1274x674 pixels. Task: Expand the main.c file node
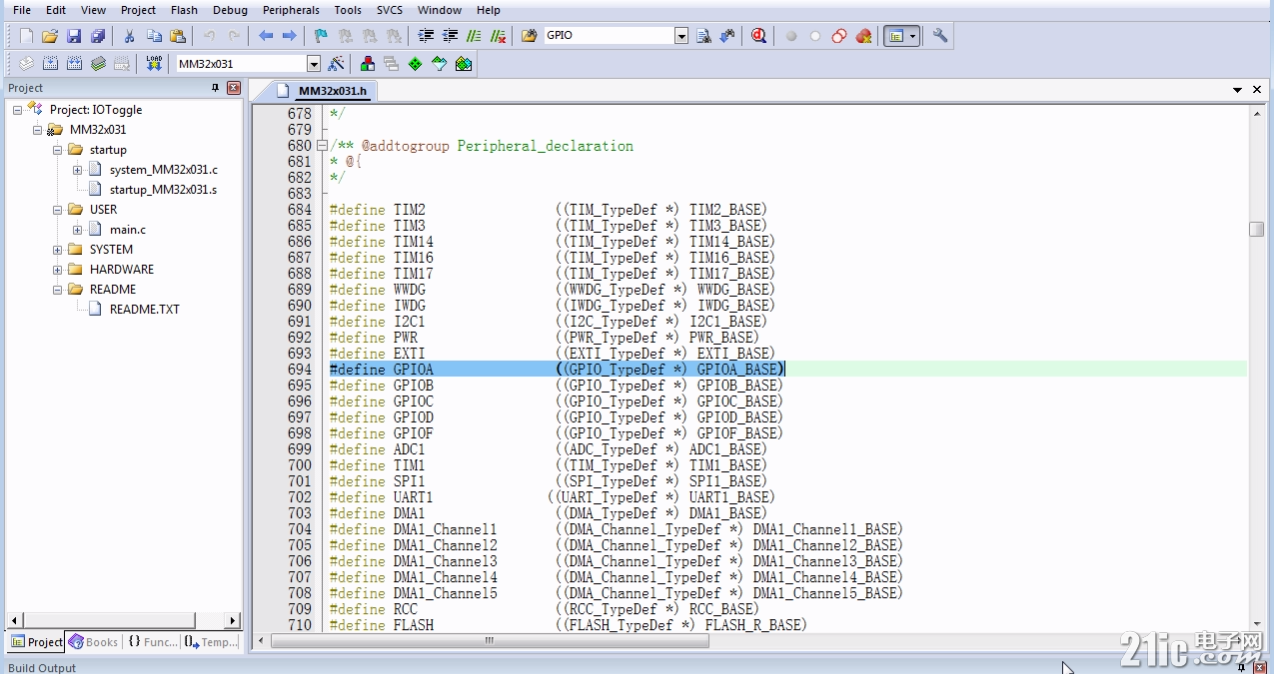77,230
